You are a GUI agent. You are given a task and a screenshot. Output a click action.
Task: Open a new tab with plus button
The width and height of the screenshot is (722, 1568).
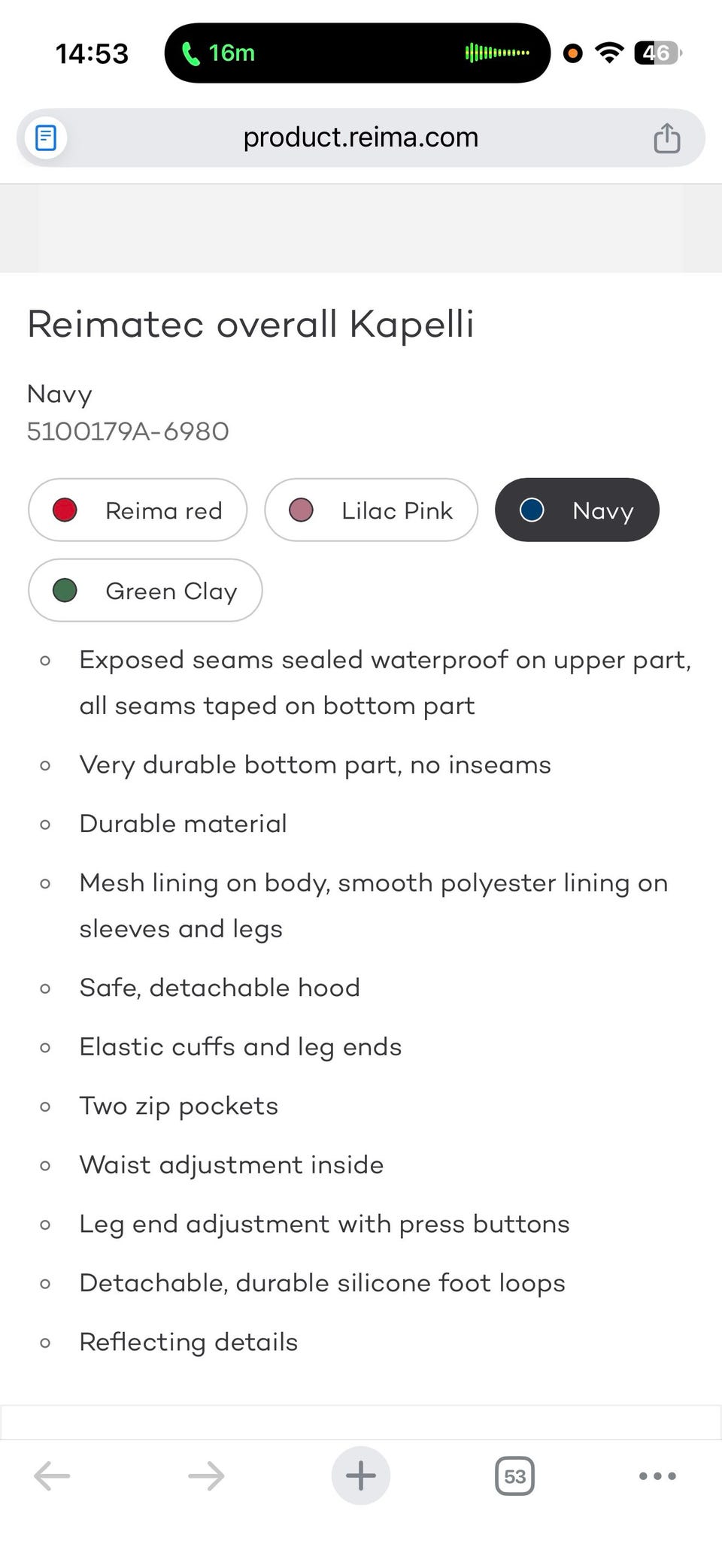pyautogui.click(x=360, y=1476)
